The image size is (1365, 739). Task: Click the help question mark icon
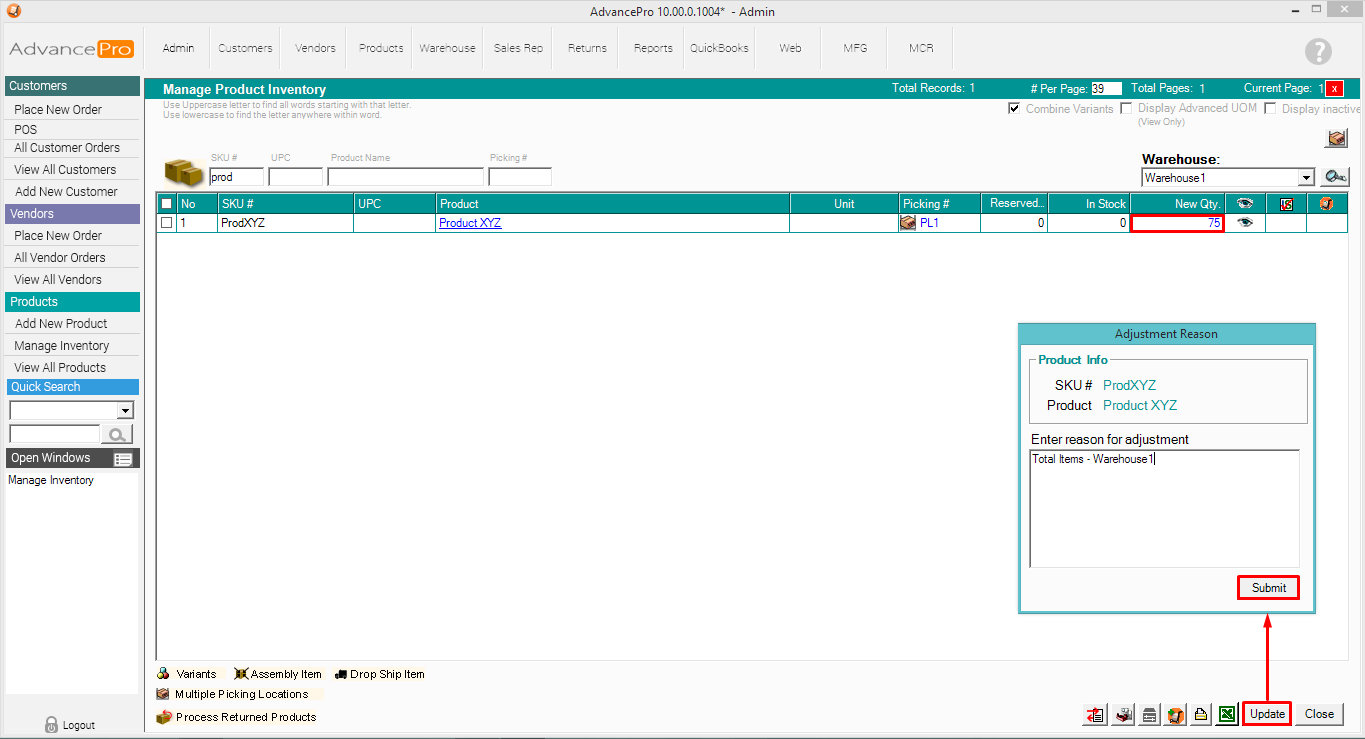(x=1318, y=52)
